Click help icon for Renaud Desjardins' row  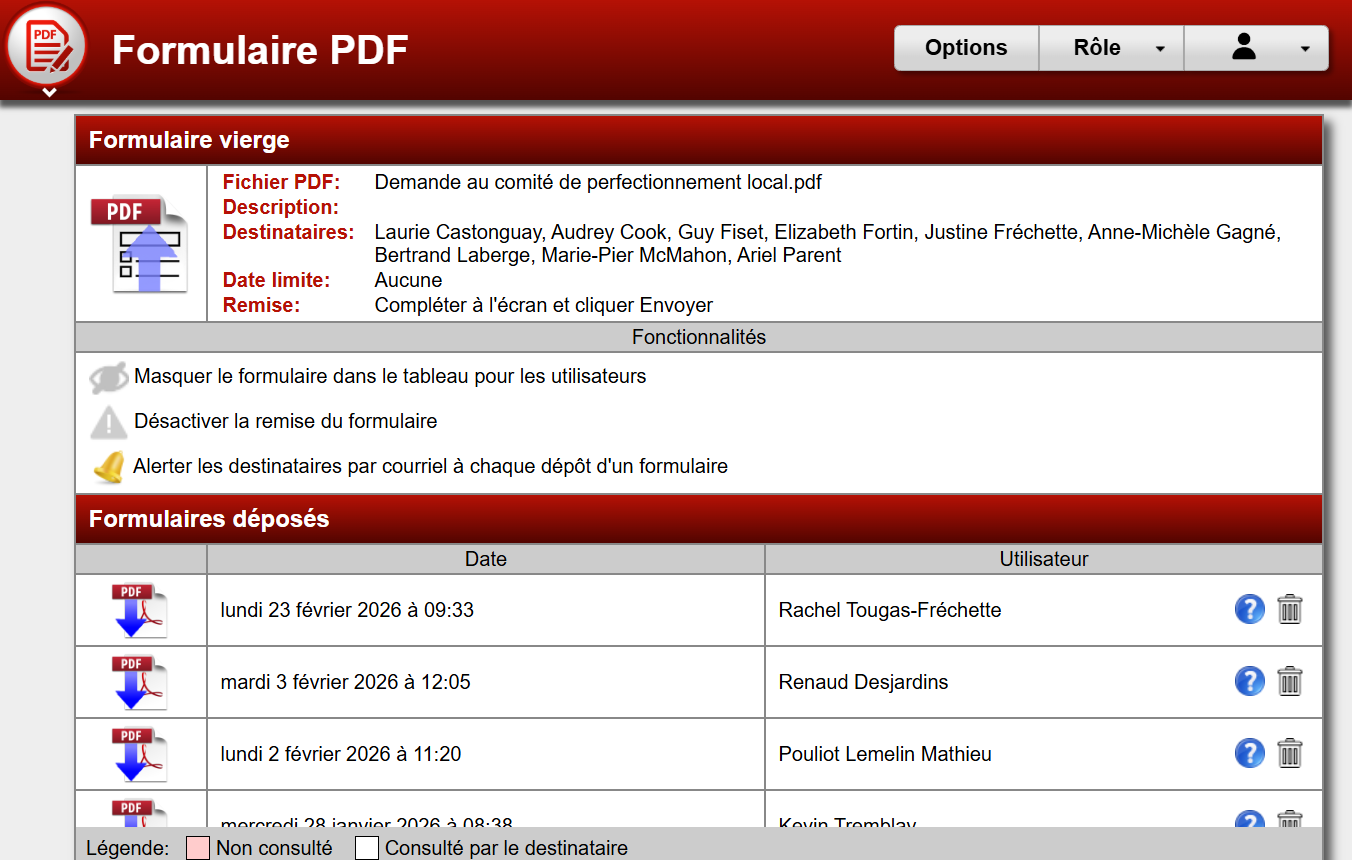(1250, 681)
